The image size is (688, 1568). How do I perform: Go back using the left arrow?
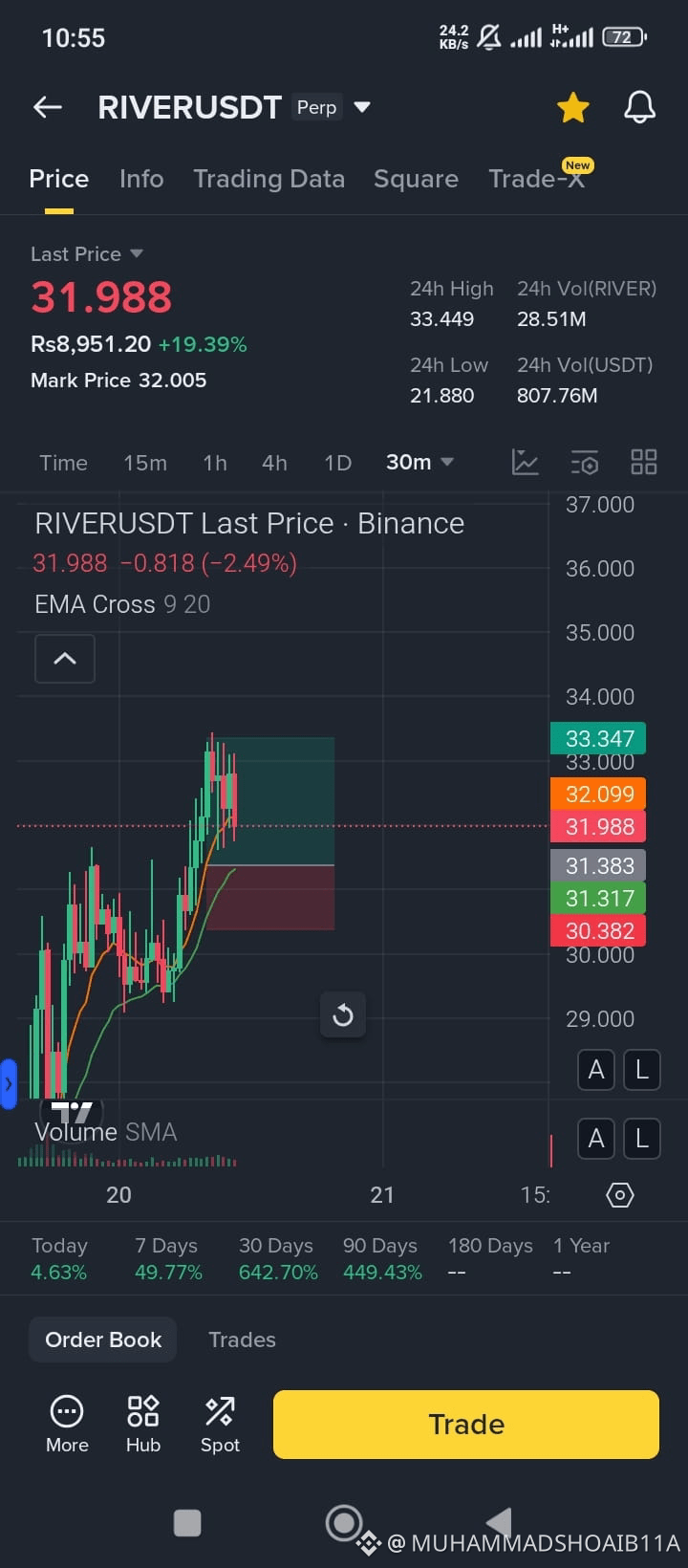click(47, 107)
